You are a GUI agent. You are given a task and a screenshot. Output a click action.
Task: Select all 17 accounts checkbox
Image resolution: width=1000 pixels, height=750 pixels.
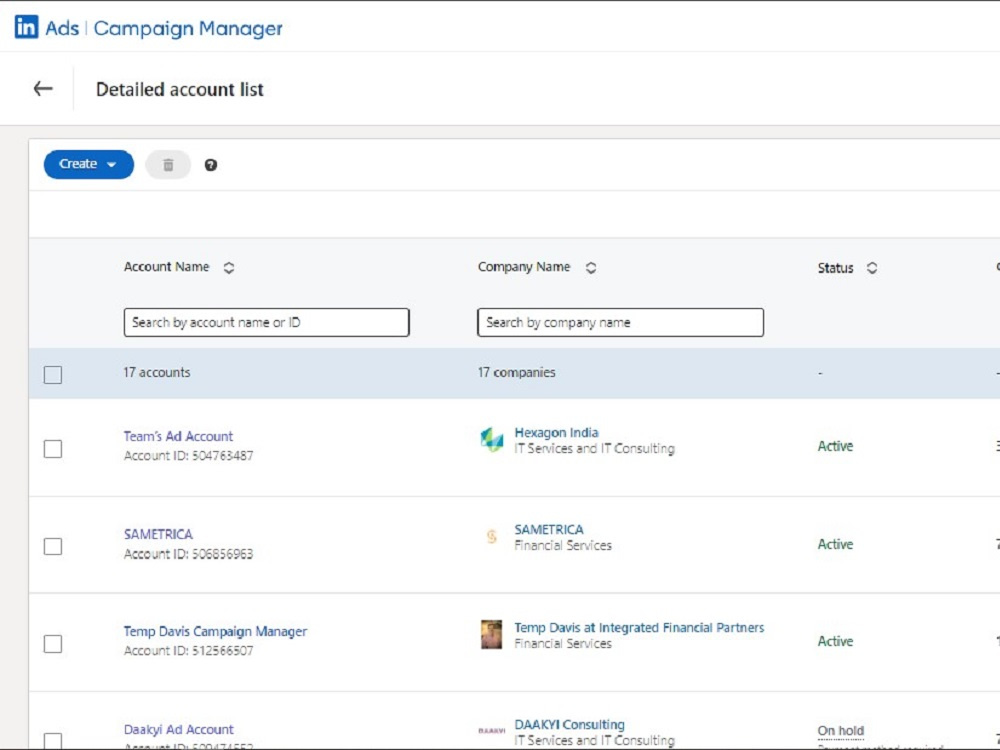coord(53,374)
